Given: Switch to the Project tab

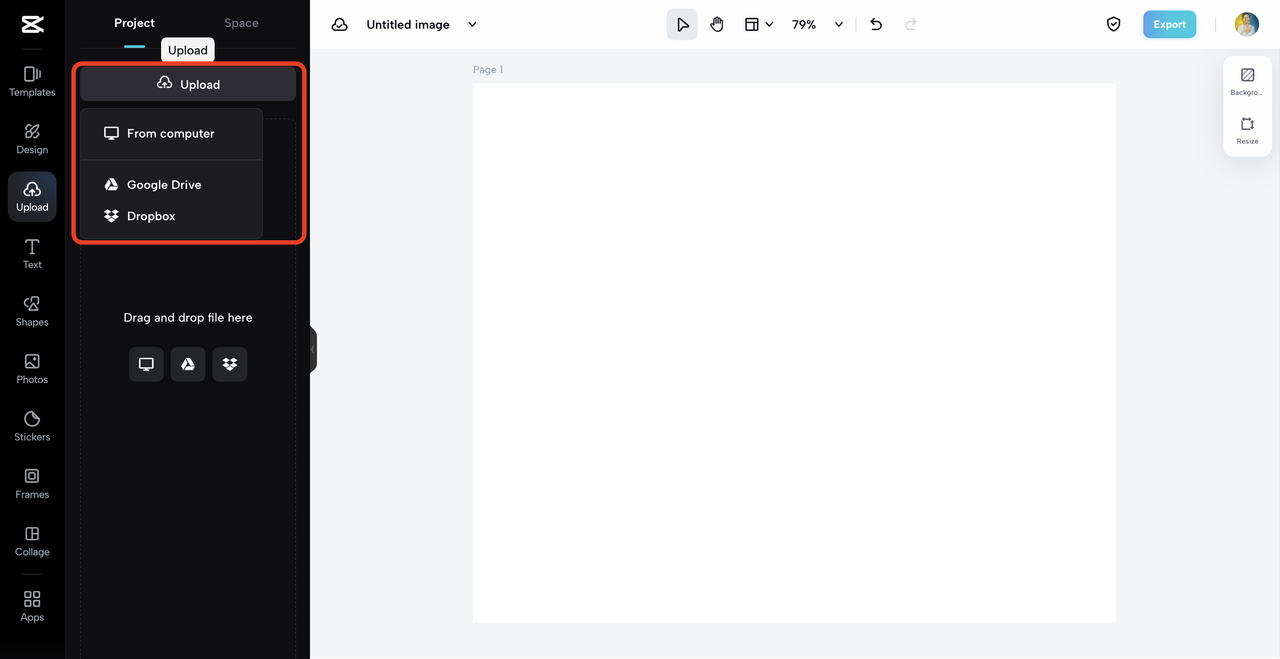Looking at the screenshot, I should pyautogui.click(x=134, y=23).
